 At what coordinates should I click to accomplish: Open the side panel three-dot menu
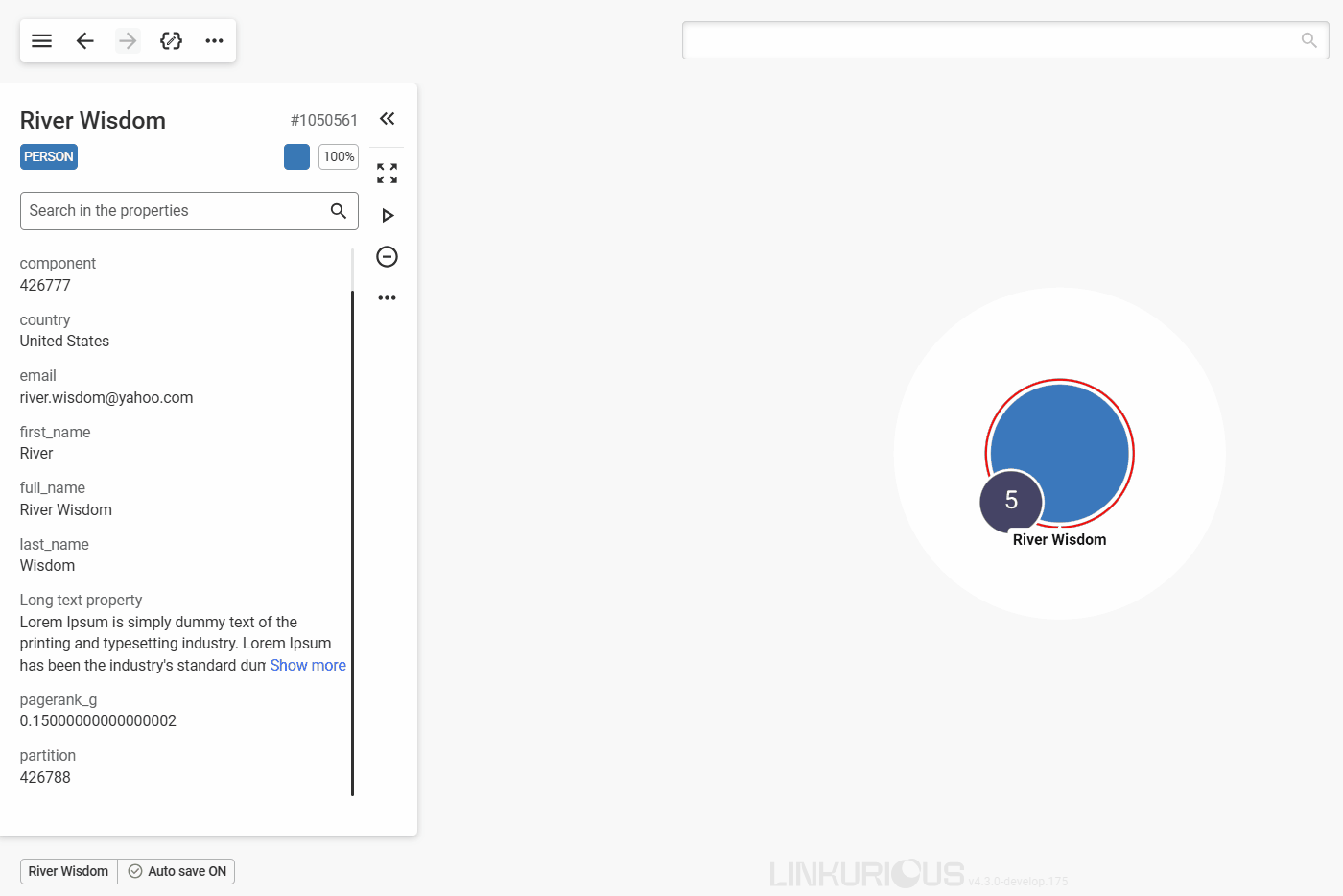click(387, 298)
